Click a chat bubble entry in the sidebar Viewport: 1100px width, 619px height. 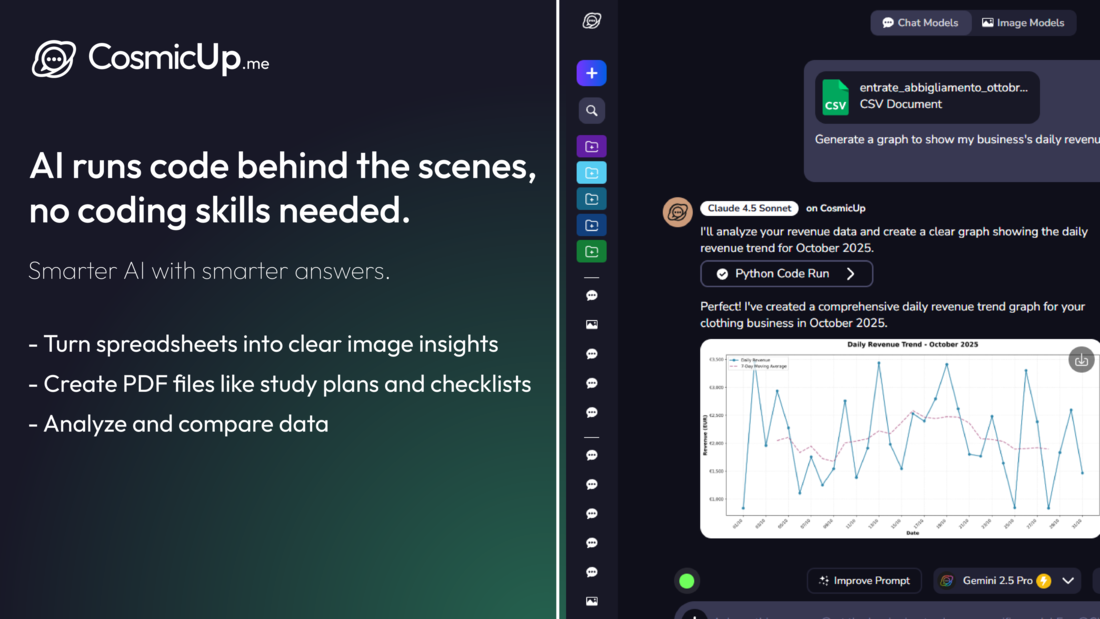click(591, 294)
